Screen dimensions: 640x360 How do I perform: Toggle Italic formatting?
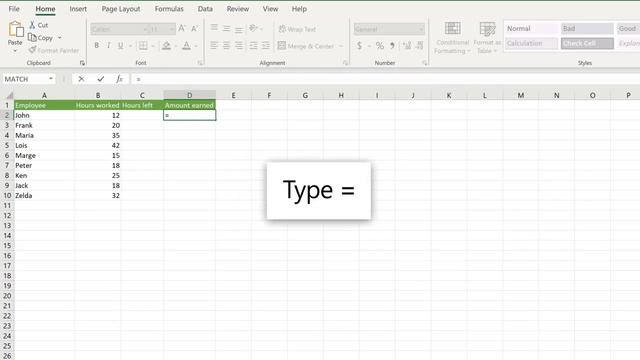coord(108,45)
